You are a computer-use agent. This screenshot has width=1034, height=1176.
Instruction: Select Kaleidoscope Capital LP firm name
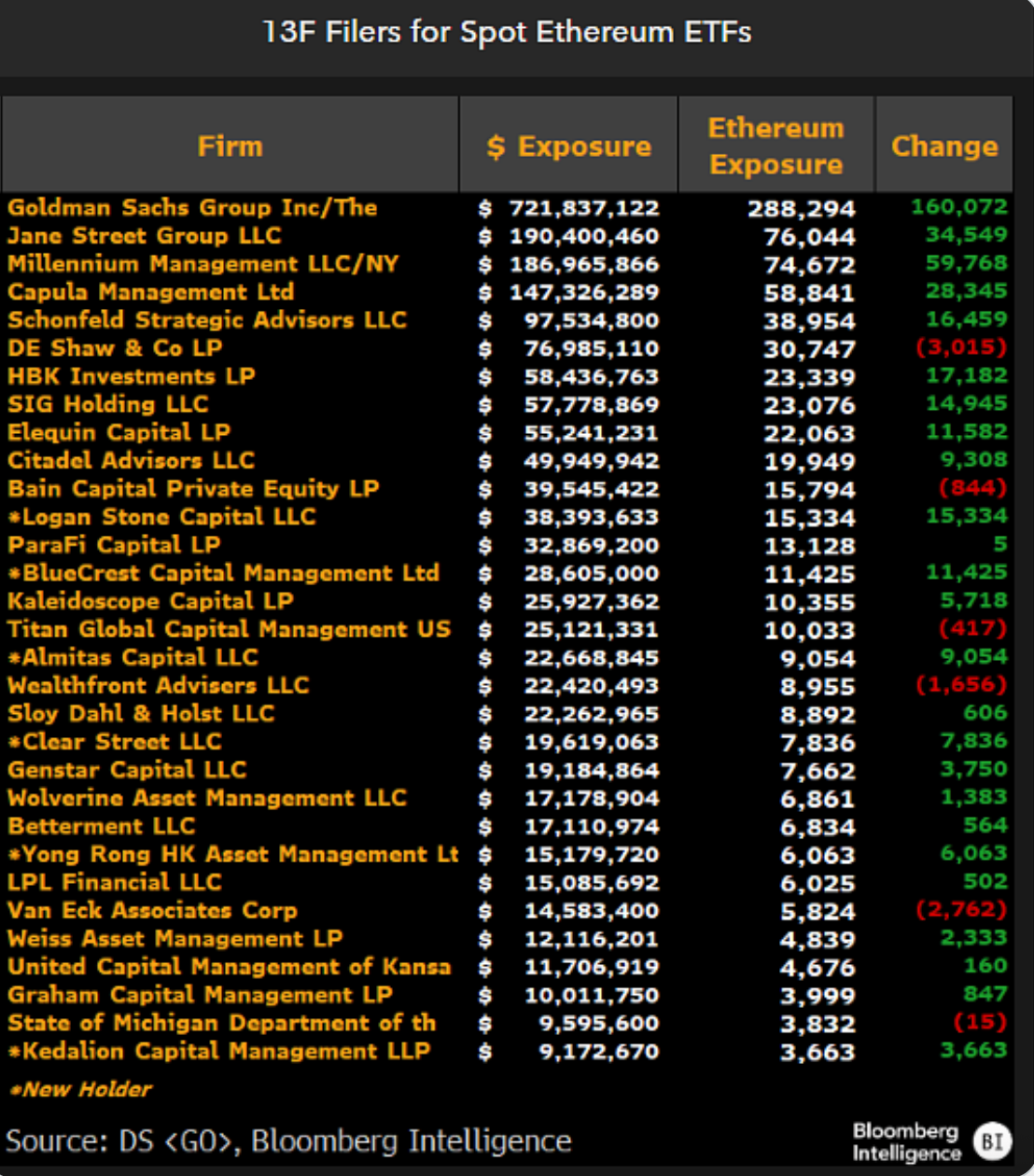coord(150,601)
